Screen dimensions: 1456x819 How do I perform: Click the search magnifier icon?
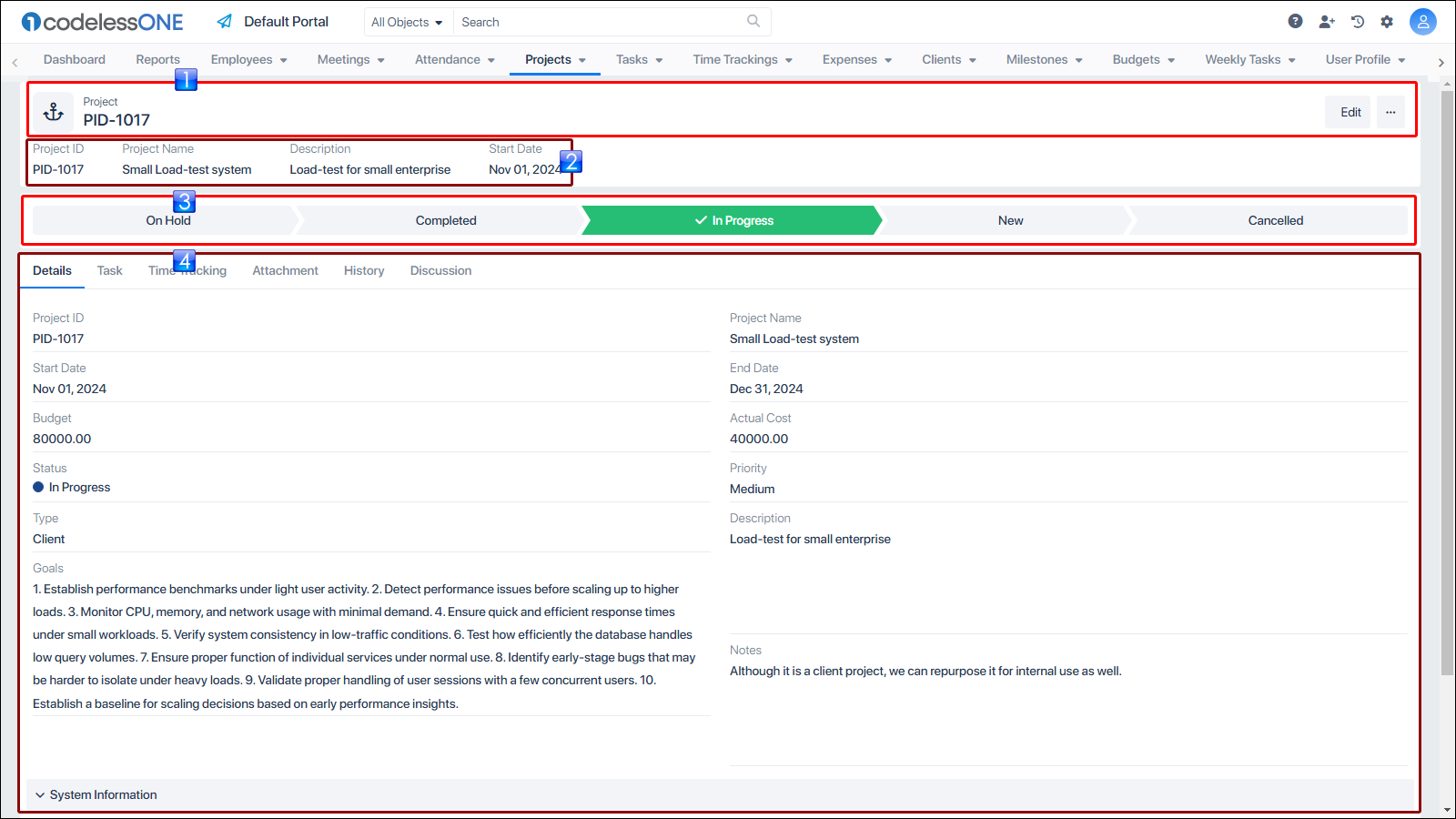click(x=753, y=21)
